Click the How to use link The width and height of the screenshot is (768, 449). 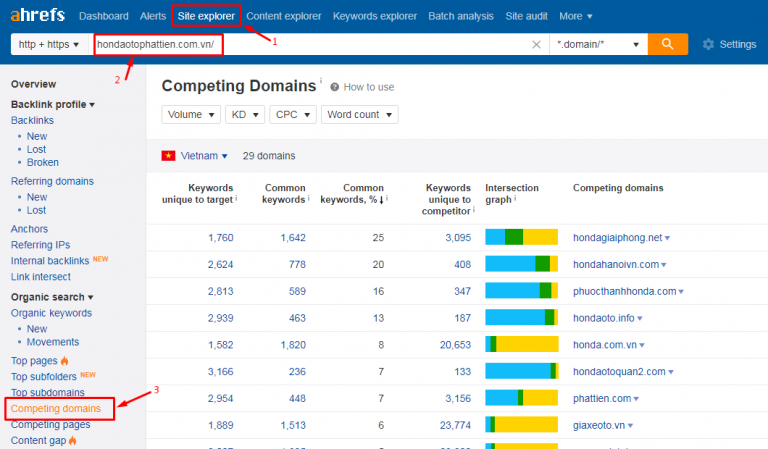click(x=369, y=87)
